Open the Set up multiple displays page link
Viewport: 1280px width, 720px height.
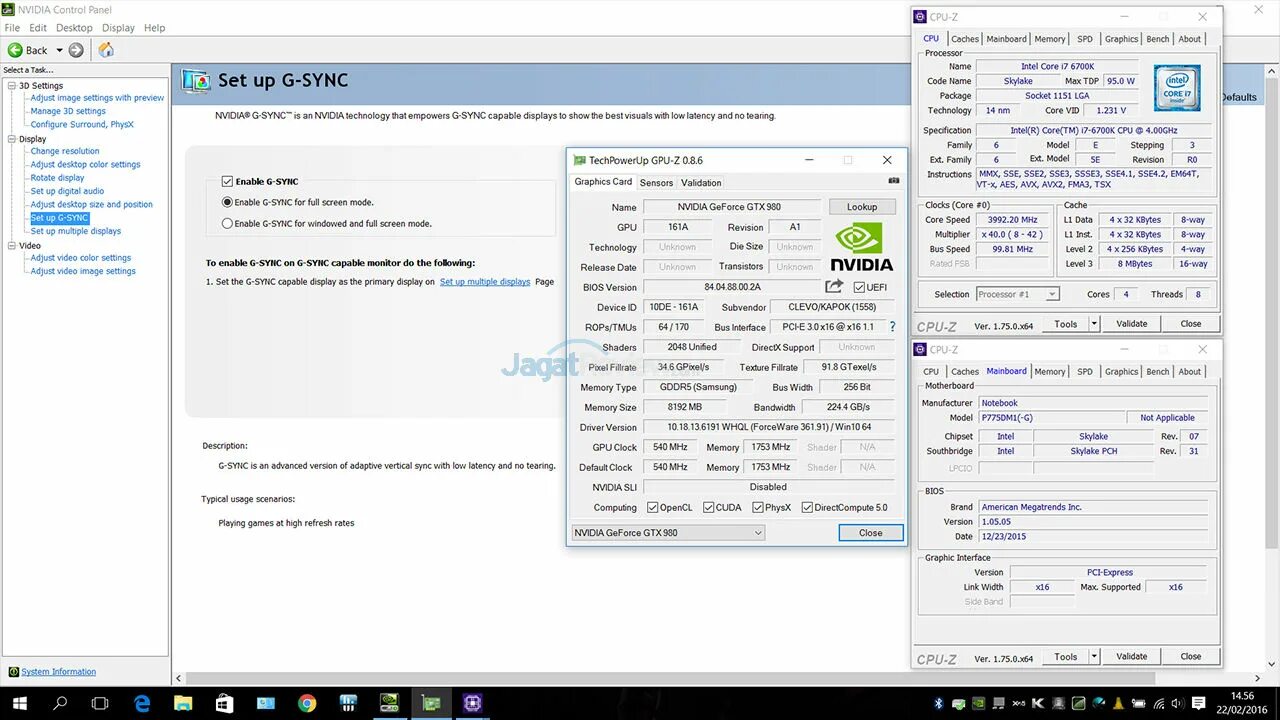(485, 282)
